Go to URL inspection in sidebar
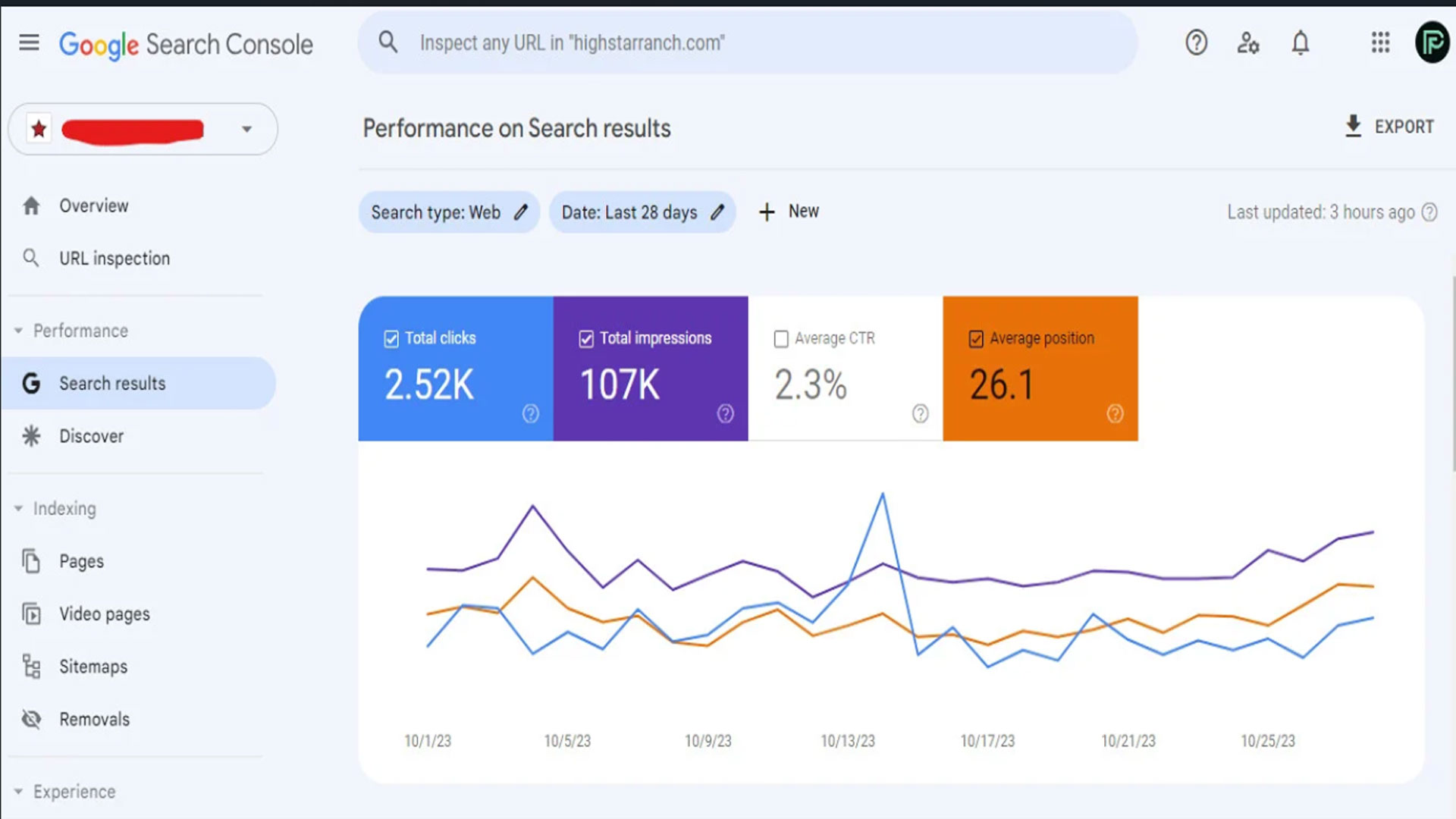 [115, 259]
